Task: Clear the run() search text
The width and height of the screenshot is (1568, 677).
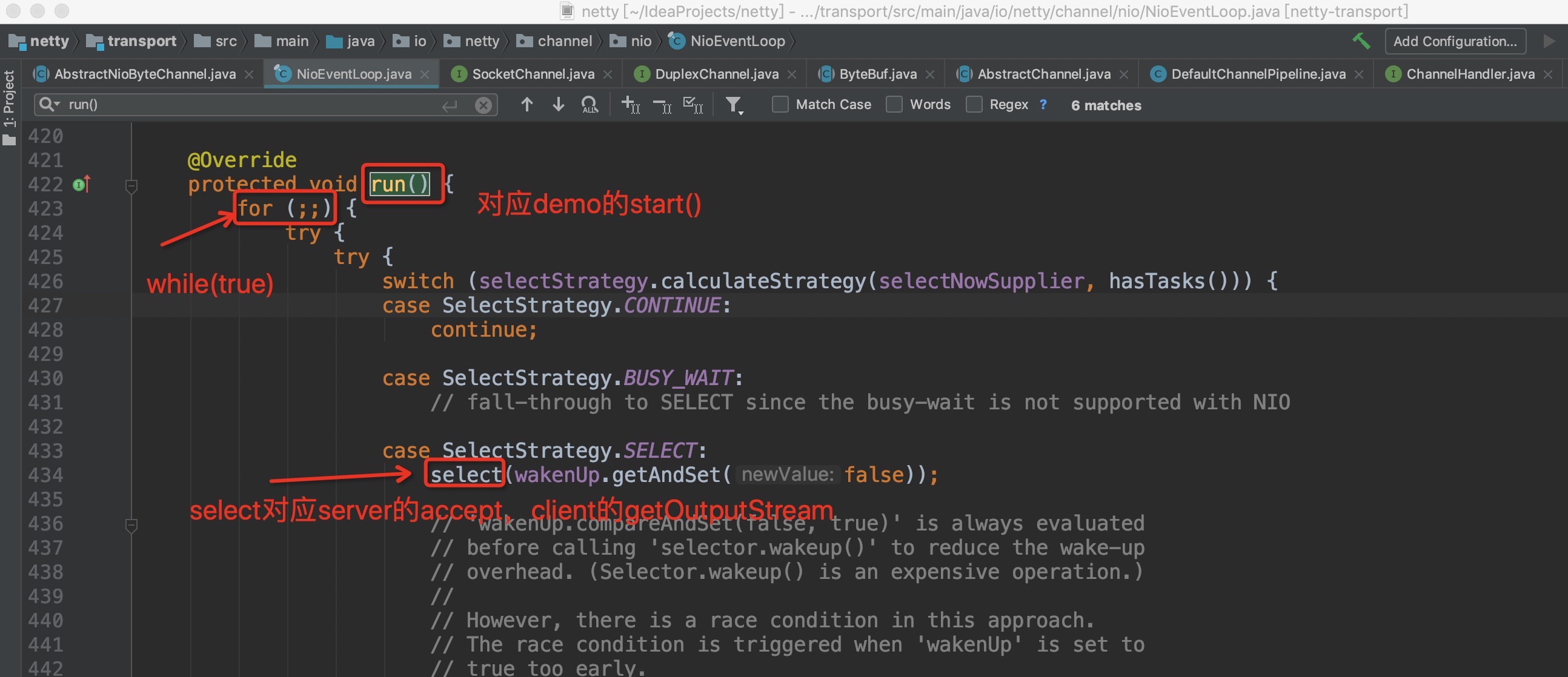Action: (483, 105)
